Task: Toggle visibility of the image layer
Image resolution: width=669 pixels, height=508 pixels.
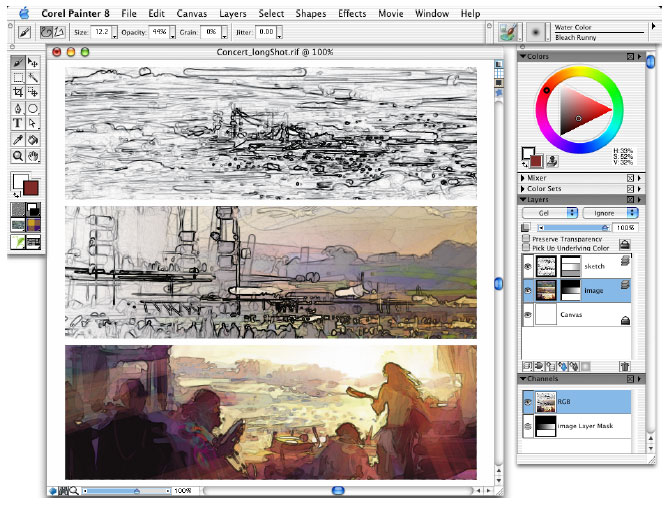Action: (x=528, y=290)
